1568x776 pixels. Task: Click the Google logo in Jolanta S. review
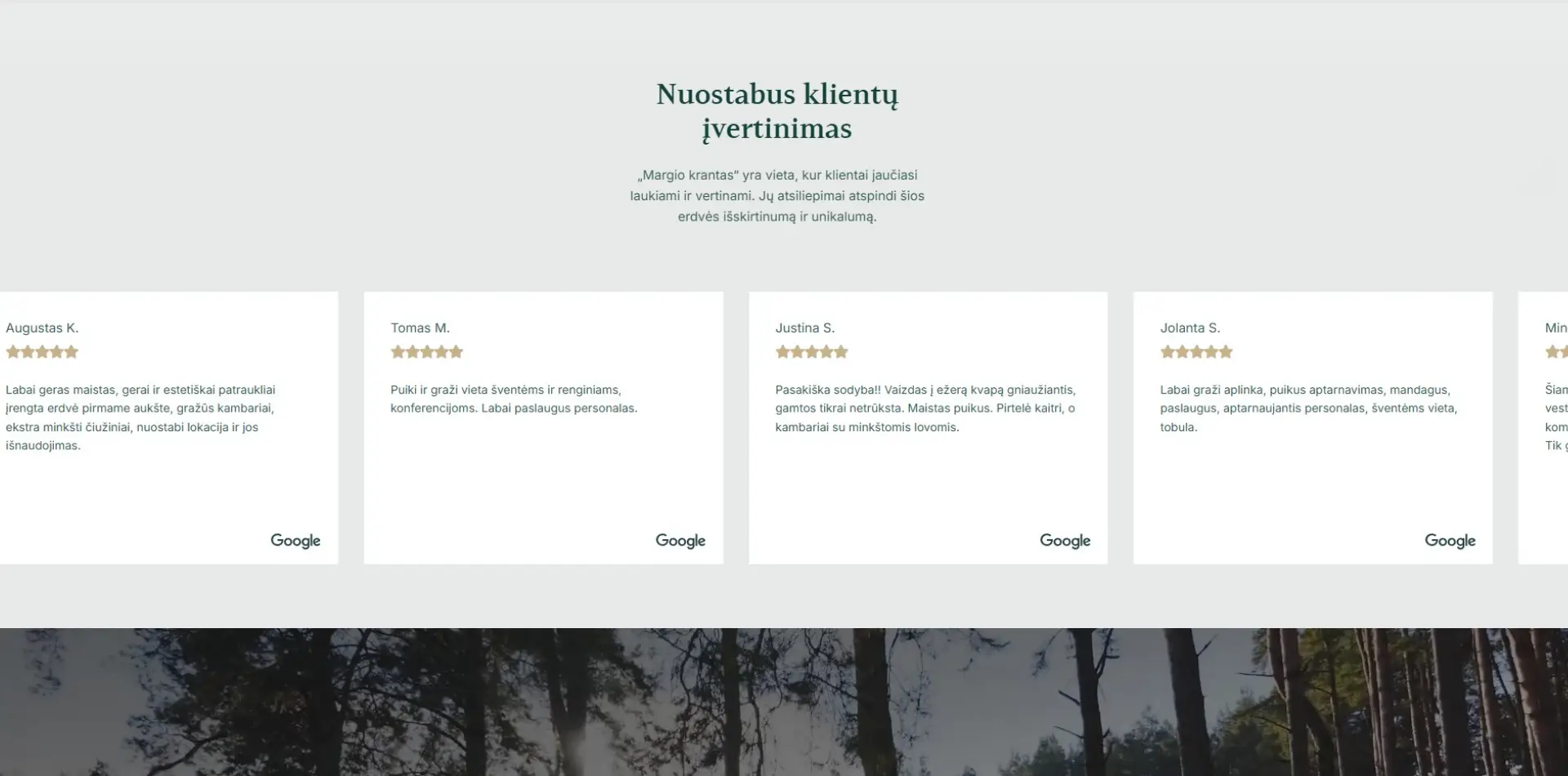pyautogui.click(x=1449, y=541)
